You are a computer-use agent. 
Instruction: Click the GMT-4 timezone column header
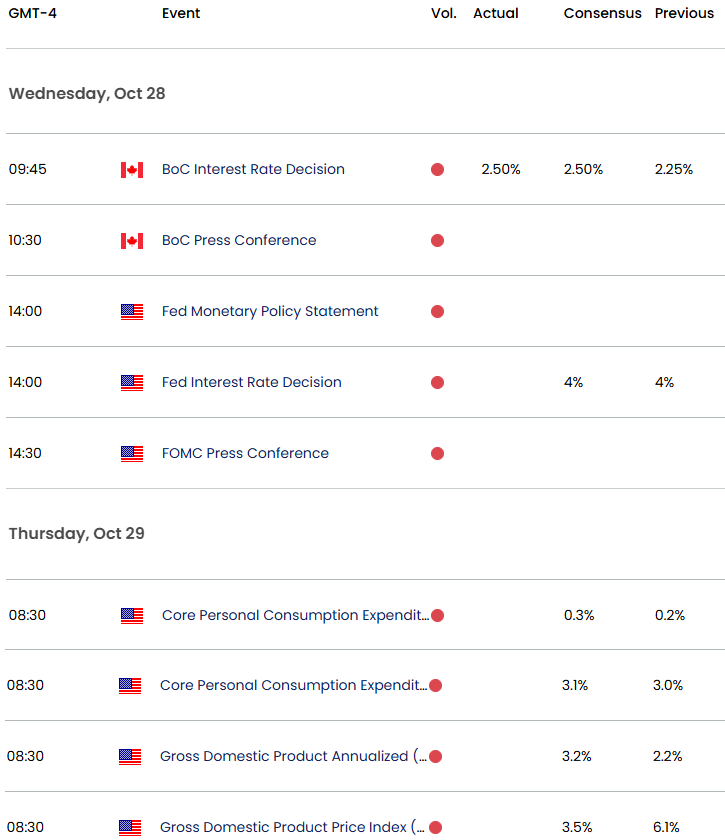pyautogui.click(x=33, y=13)
